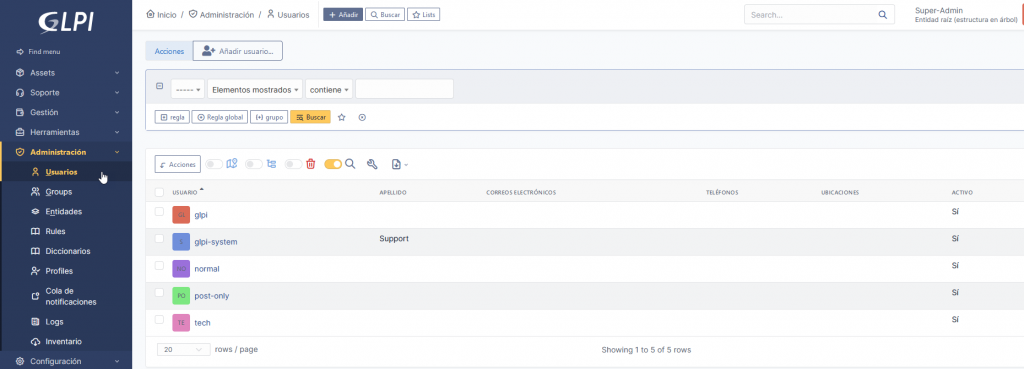1024x369 pixels.
Task: Toggle the map view switch
Action: pos(214,164)
